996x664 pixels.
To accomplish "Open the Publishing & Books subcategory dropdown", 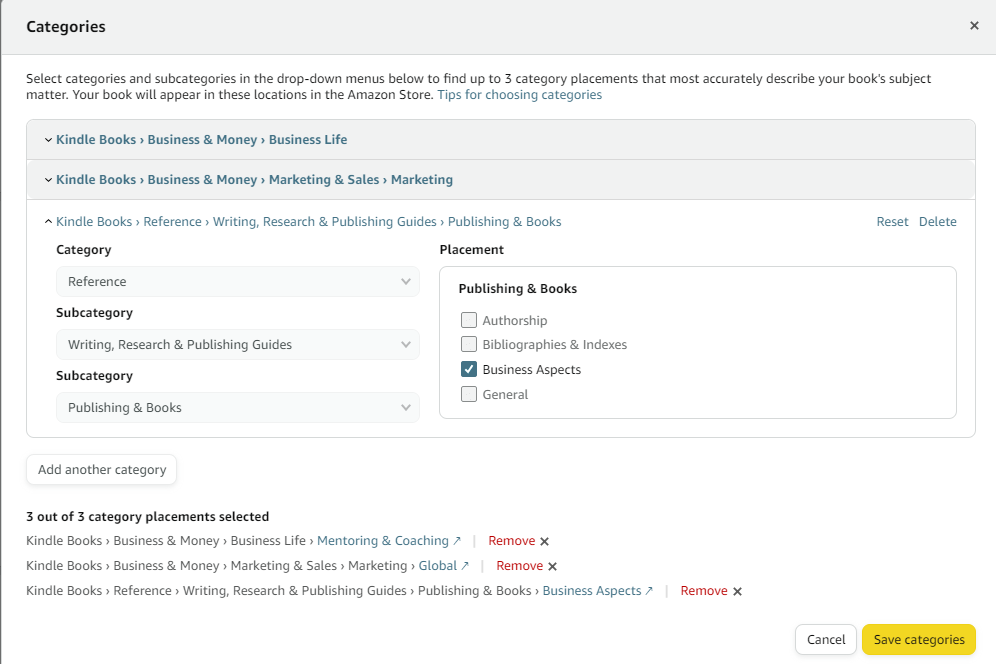I will (238, 407).
